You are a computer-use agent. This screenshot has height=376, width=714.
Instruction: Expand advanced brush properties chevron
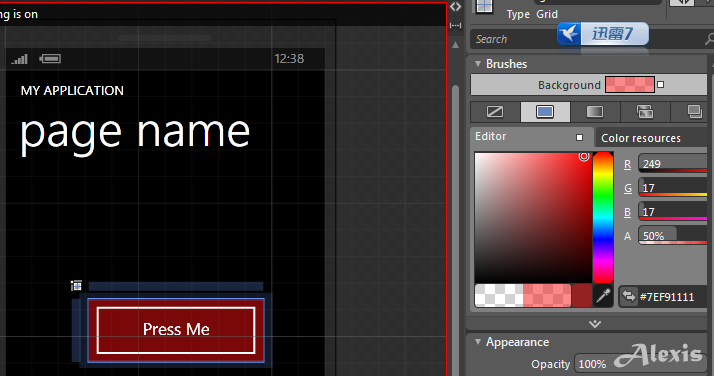(595, 324)
